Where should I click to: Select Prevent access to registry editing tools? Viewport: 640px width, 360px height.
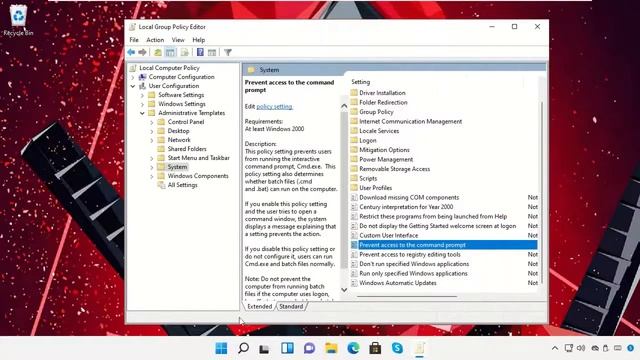[410, 254]
